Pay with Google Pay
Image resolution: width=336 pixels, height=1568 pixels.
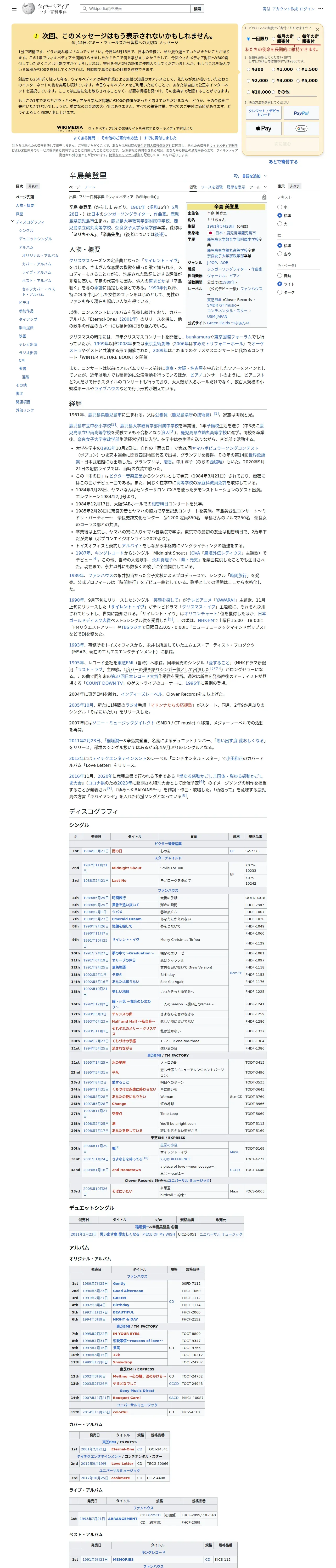point(301,128)
